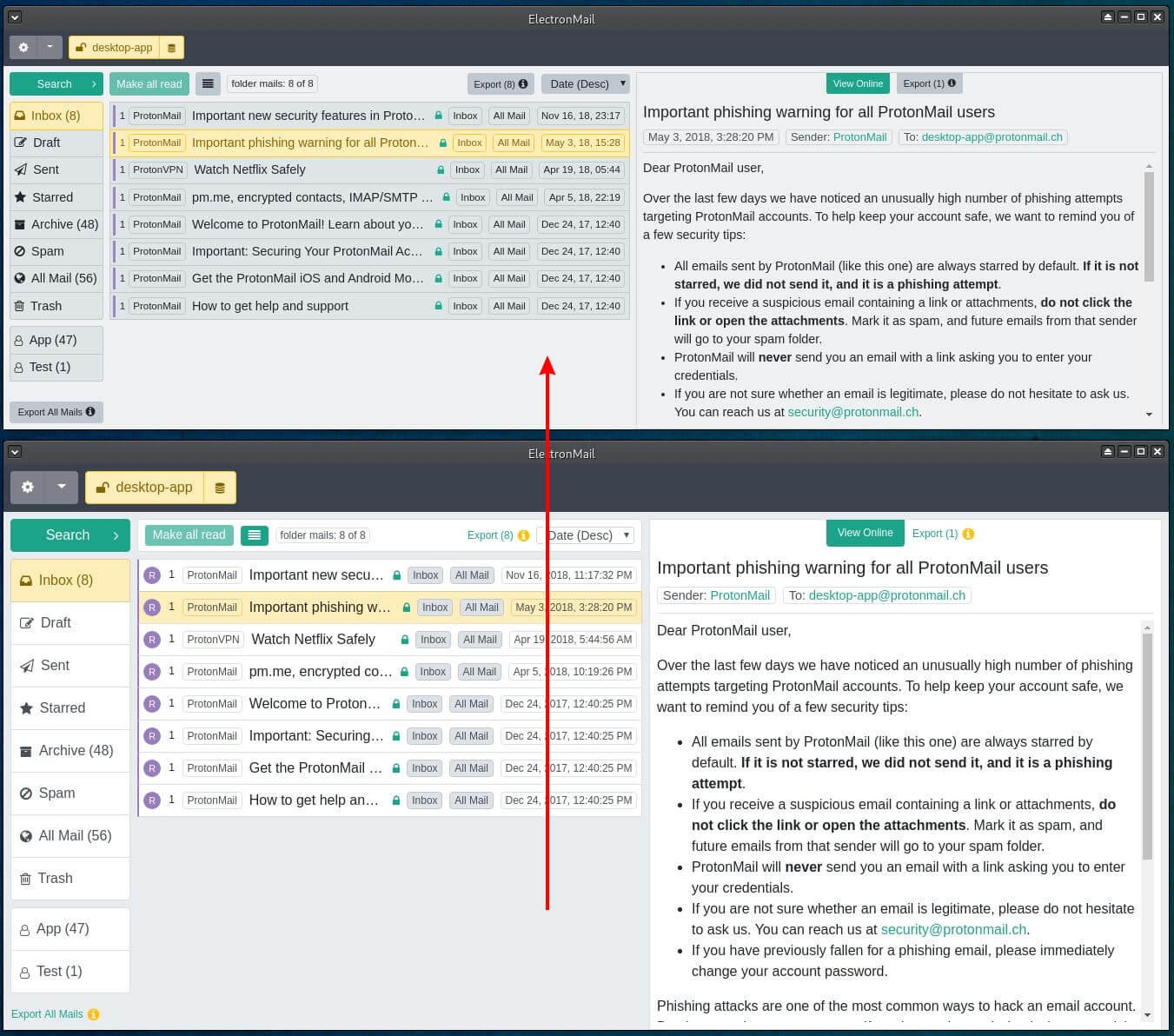This screenshot has width=1174, height=1036.
Task: Open Sent folder in bottom window
Action: pos(70,666)
